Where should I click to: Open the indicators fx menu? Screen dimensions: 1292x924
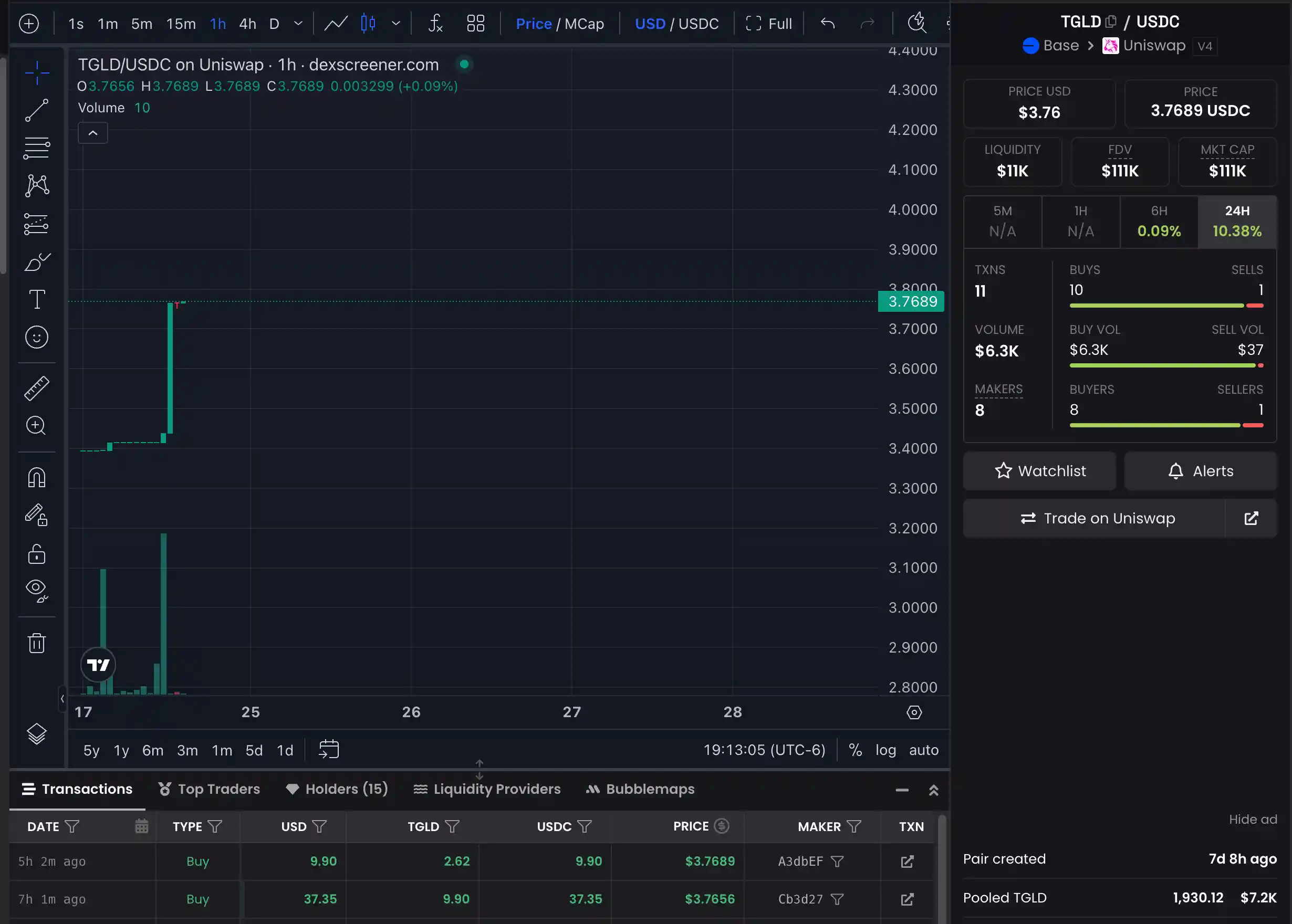[435, 23]
